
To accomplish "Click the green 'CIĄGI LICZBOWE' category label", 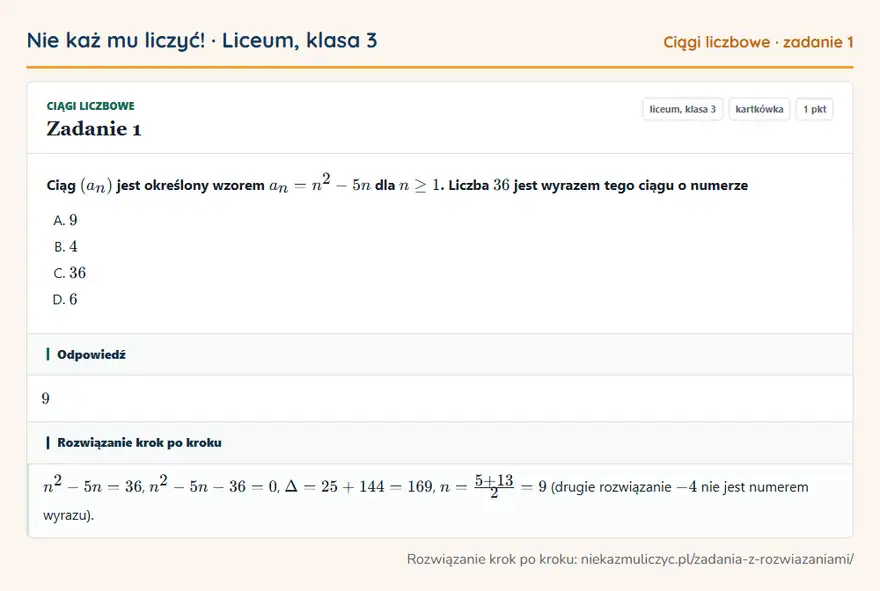I will pos(90,106).
